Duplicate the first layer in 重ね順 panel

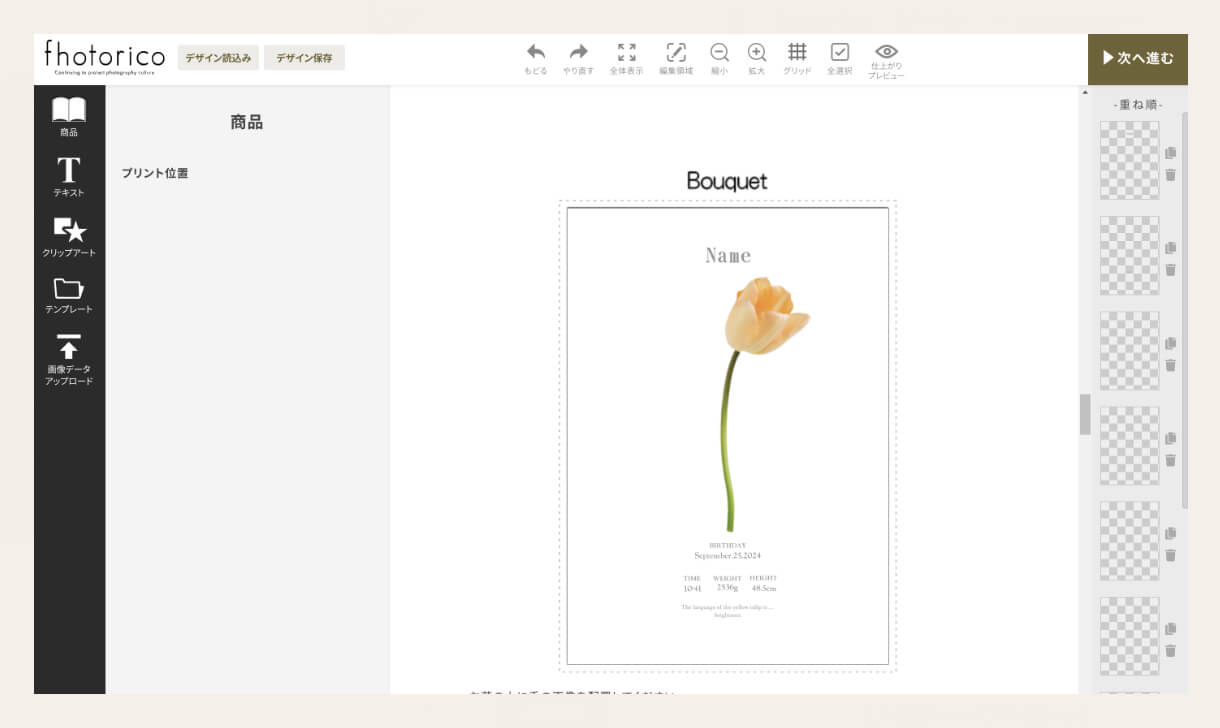point(1171,153)
